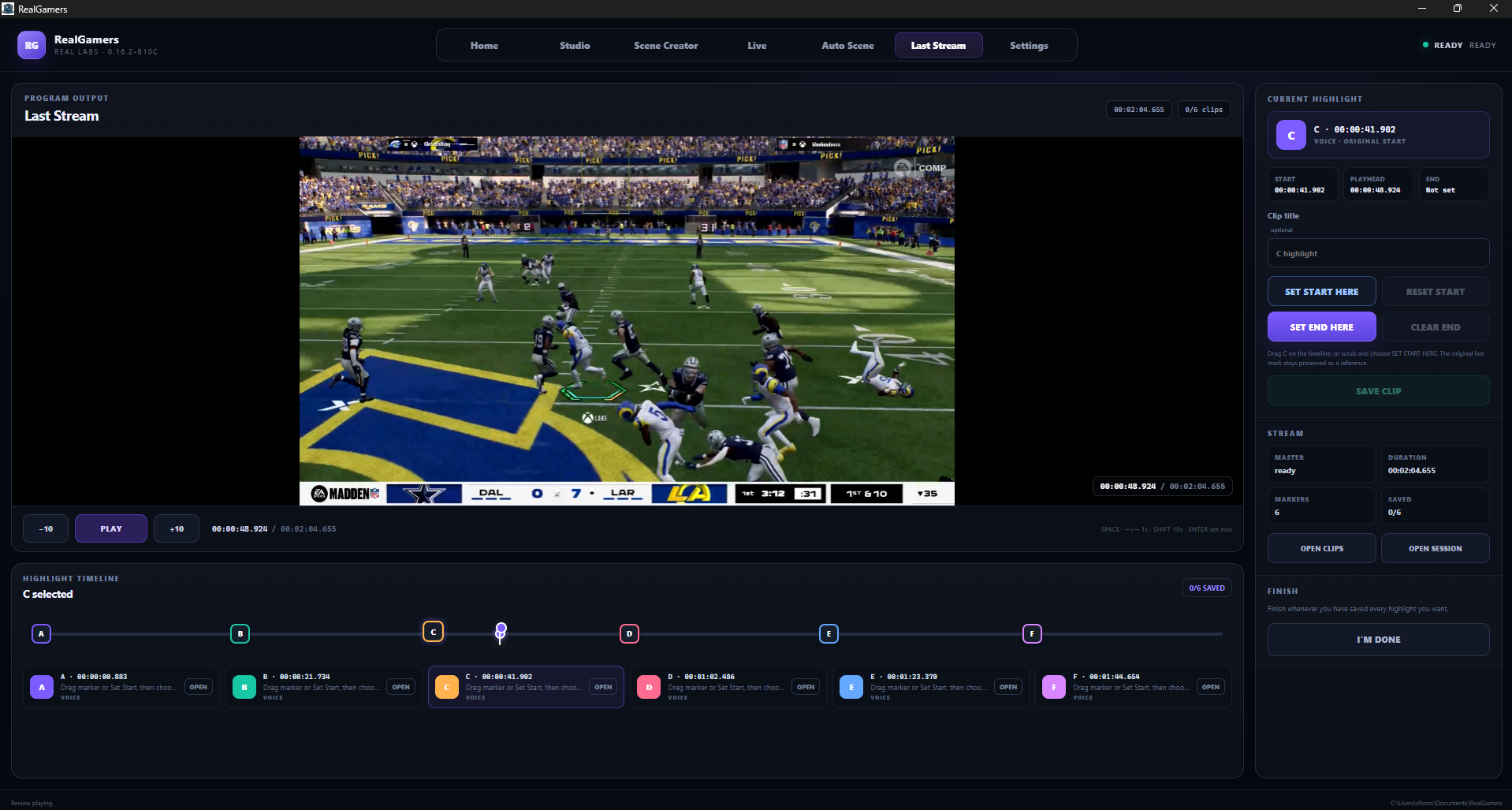Click the blue E icon in marker E card
The width and height of the screenshot is (1512, 810).
tap(851, 687)
